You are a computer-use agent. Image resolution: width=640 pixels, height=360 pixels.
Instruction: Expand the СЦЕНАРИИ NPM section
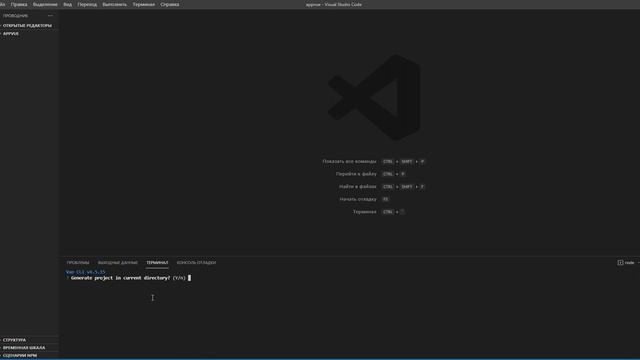coord(20,356)
